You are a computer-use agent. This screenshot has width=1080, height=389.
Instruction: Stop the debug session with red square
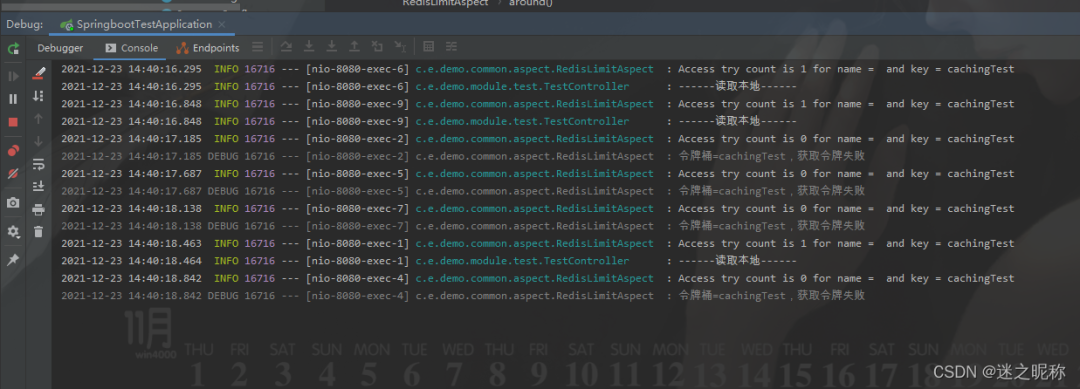click(13, 122)
